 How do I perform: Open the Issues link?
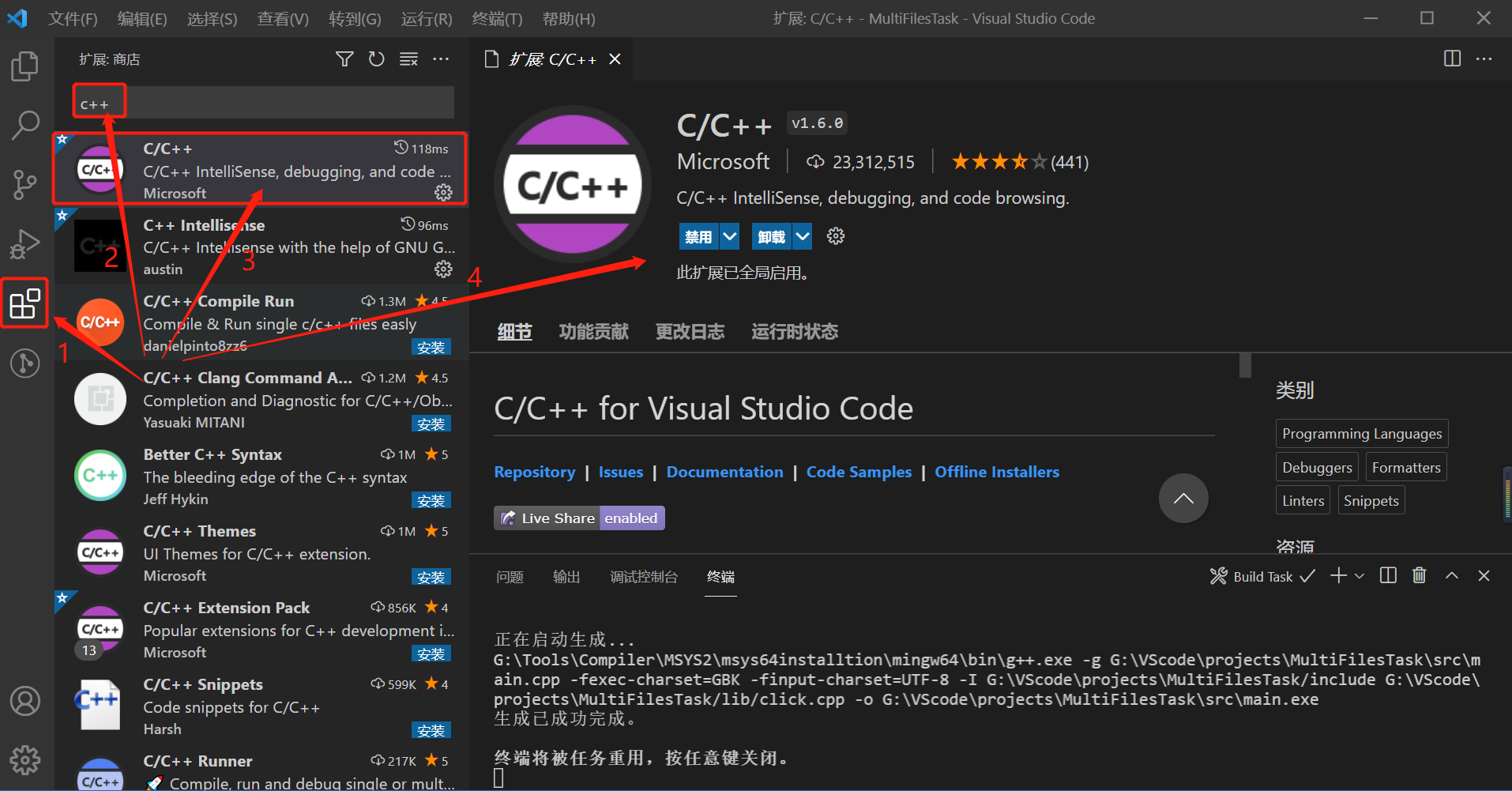(621, 472)
